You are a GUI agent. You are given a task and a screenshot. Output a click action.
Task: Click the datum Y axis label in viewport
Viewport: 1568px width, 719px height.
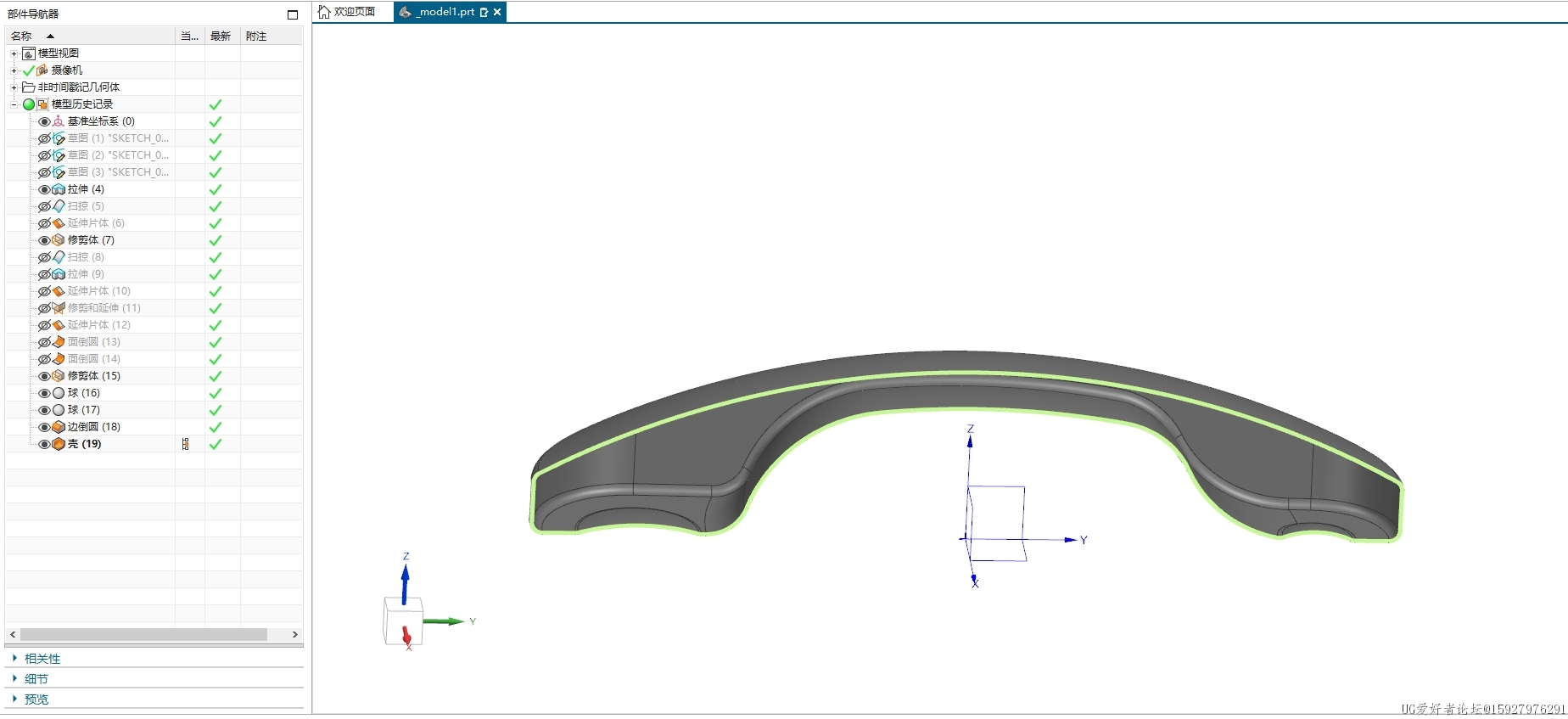click(1084, 540)
